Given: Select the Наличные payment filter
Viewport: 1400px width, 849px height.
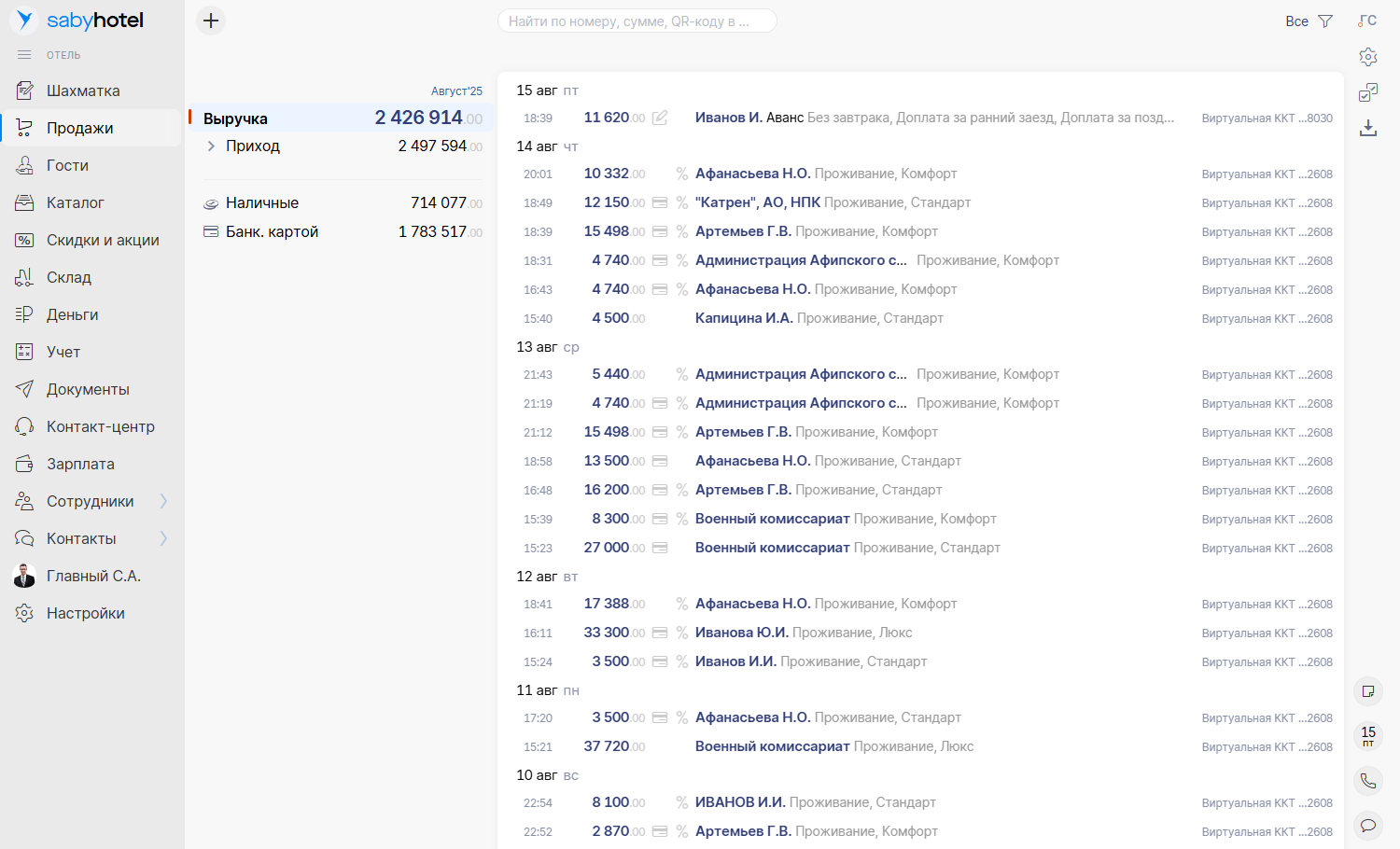Looking at the screenshot, I should (x=262, y=202).
